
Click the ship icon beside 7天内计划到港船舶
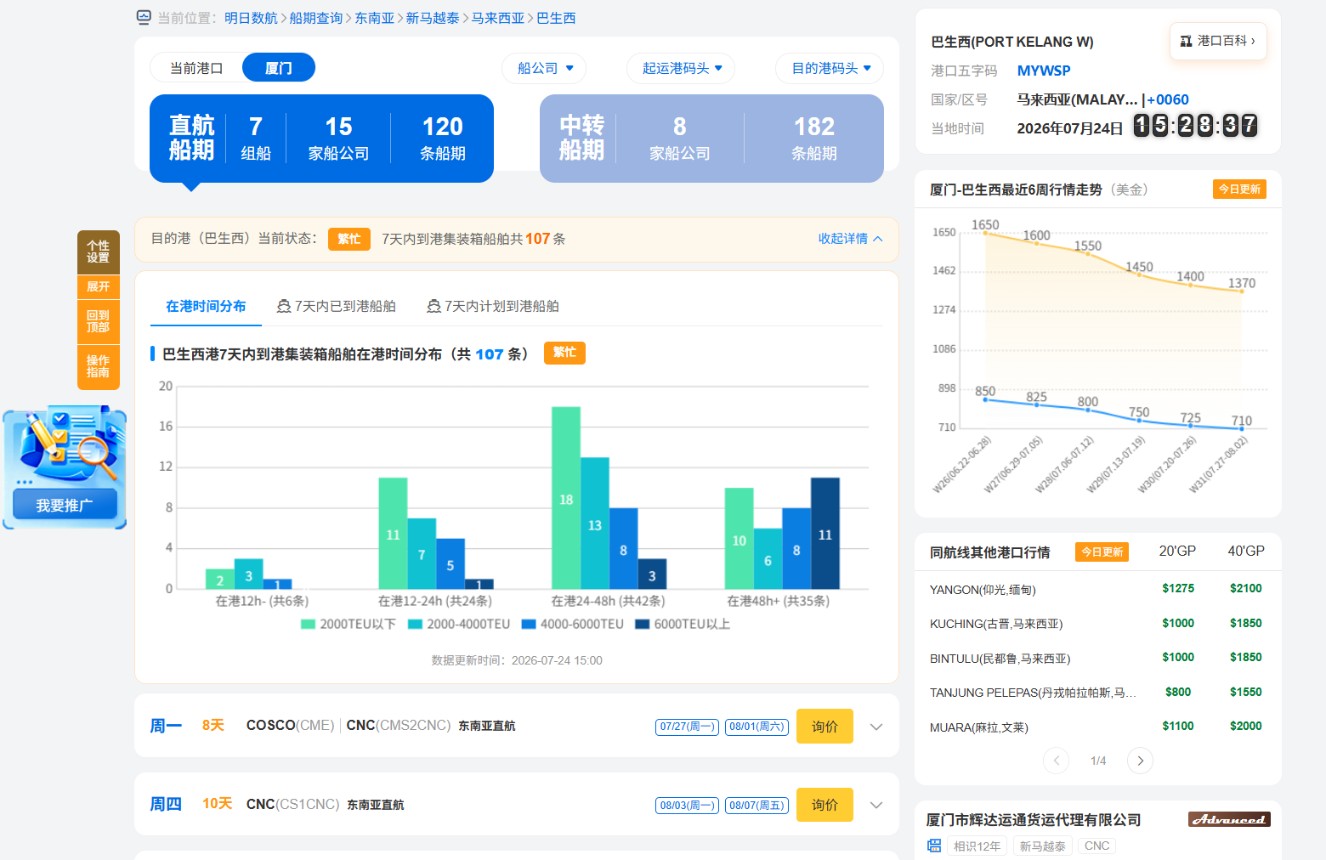point(433,307)
